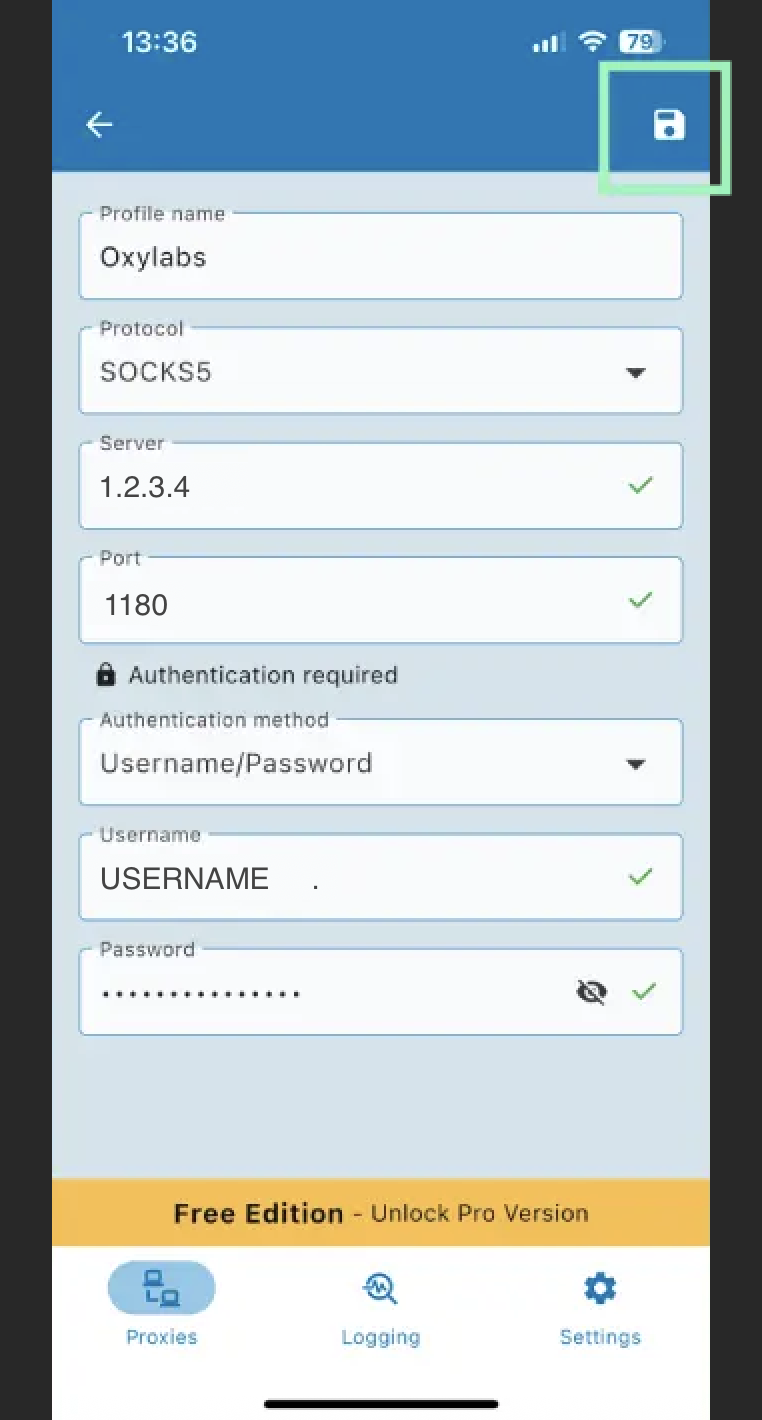Tap the battery indicator in status bar

641,42
